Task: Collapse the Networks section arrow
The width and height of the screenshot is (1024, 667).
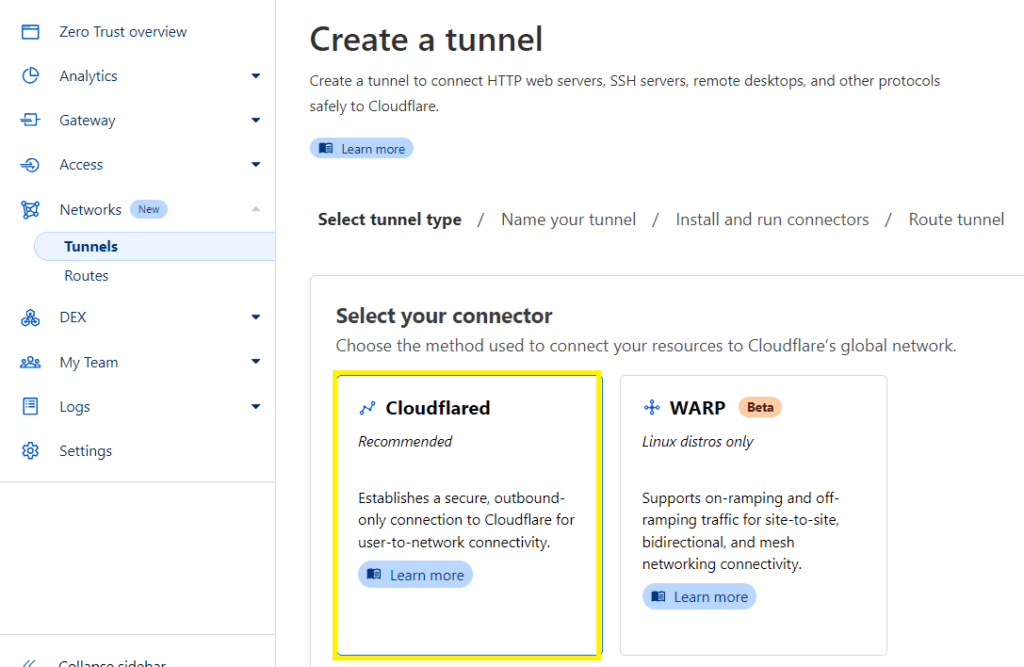Action: [256, 209]
